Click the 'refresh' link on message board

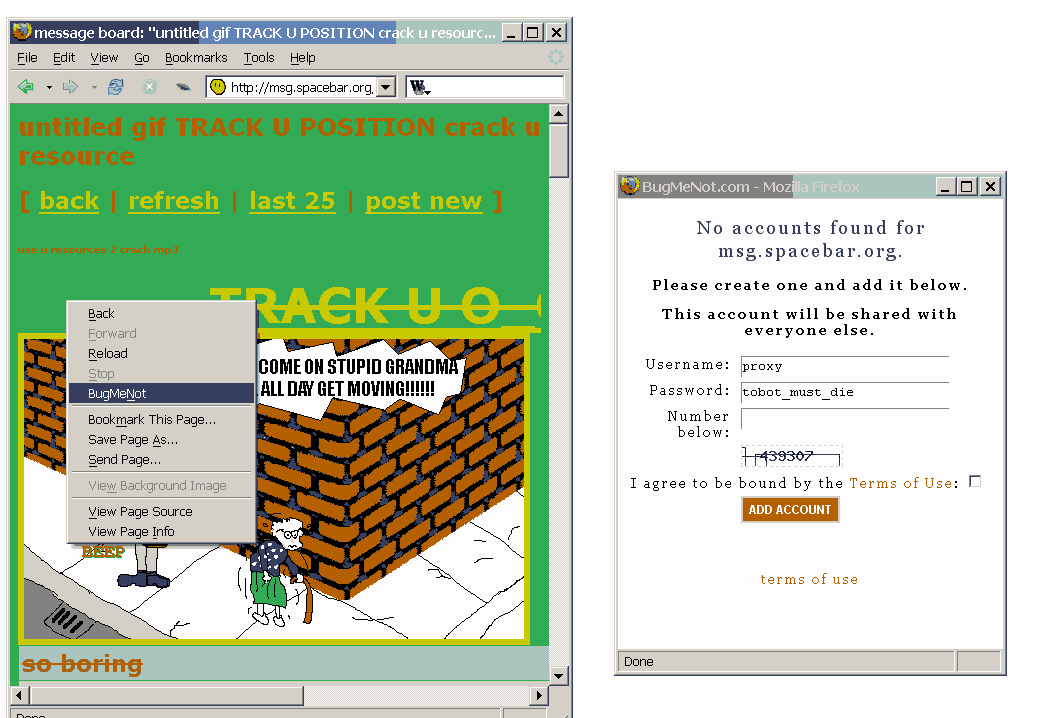coord(173,201)
